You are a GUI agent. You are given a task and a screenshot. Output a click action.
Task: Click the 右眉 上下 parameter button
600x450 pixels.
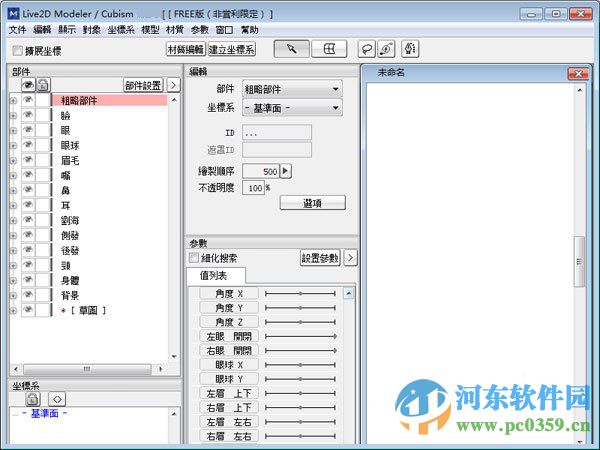pos(229,408)
